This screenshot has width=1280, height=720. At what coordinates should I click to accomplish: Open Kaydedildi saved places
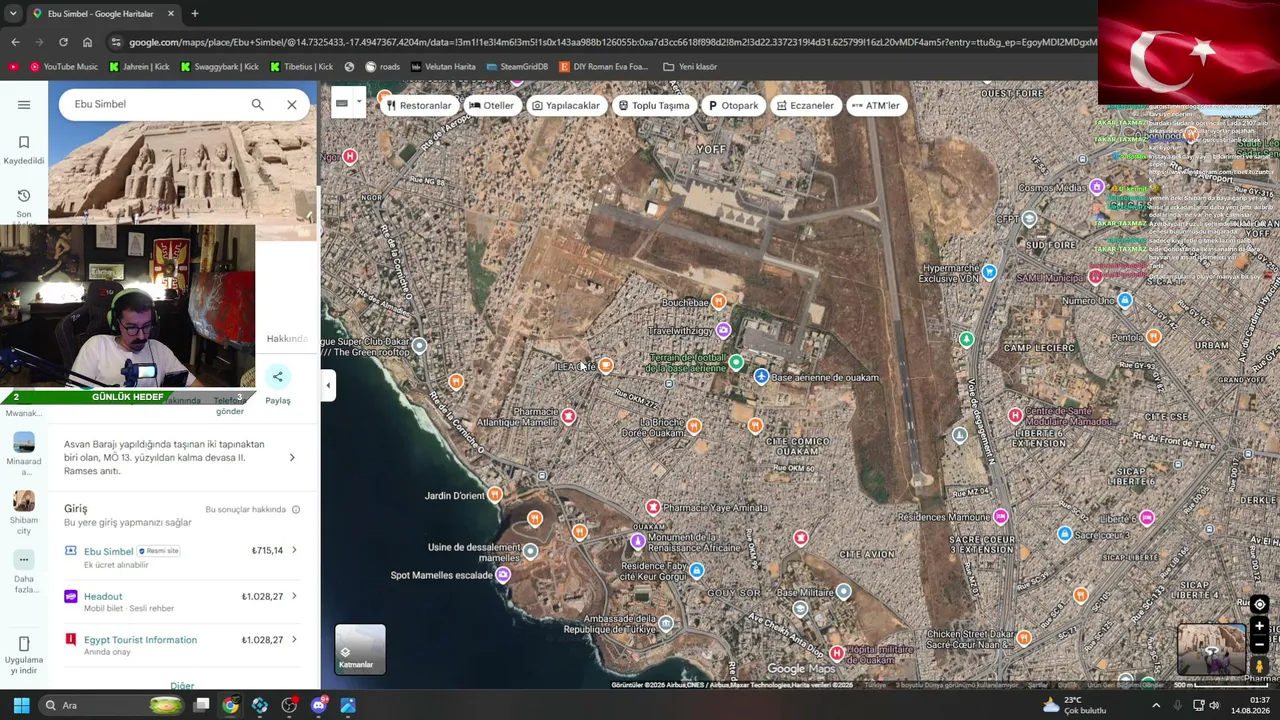pyautogui.click(x=24, y=149)
